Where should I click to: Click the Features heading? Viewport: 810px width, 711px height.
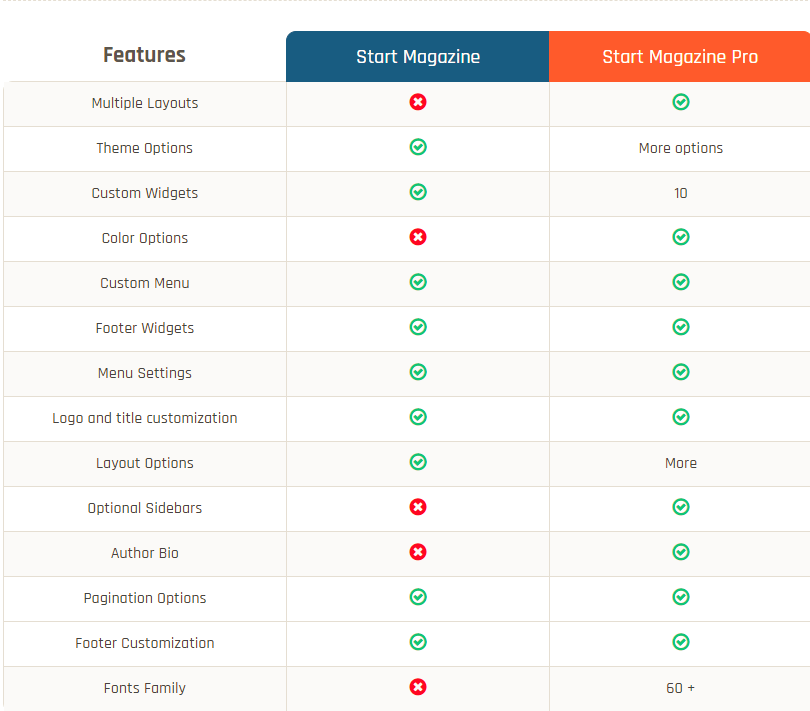pyautogui.click(x=144, y=55)
